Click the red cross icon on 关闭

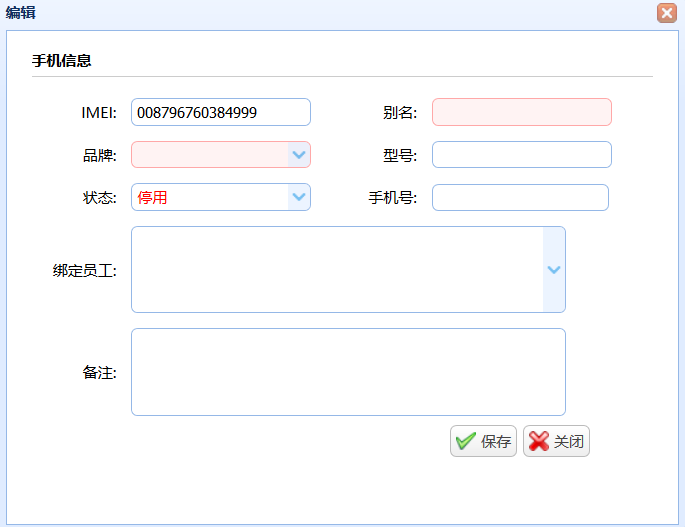(x=539, y=441)
